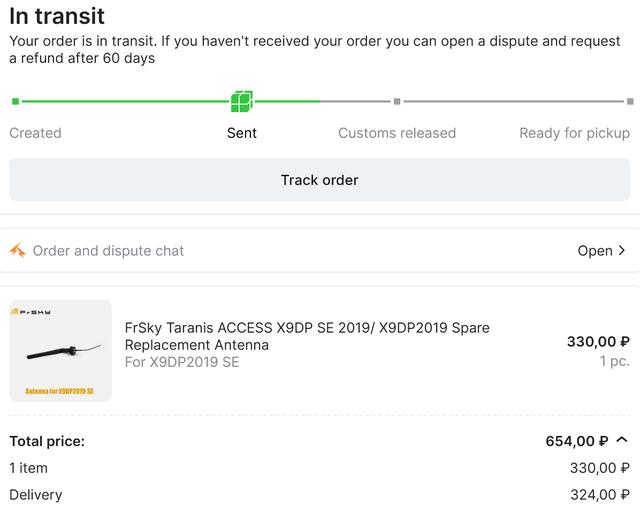Open the antenna product thumbnail
The image size is (640, 509).
(x=60, y=351)
